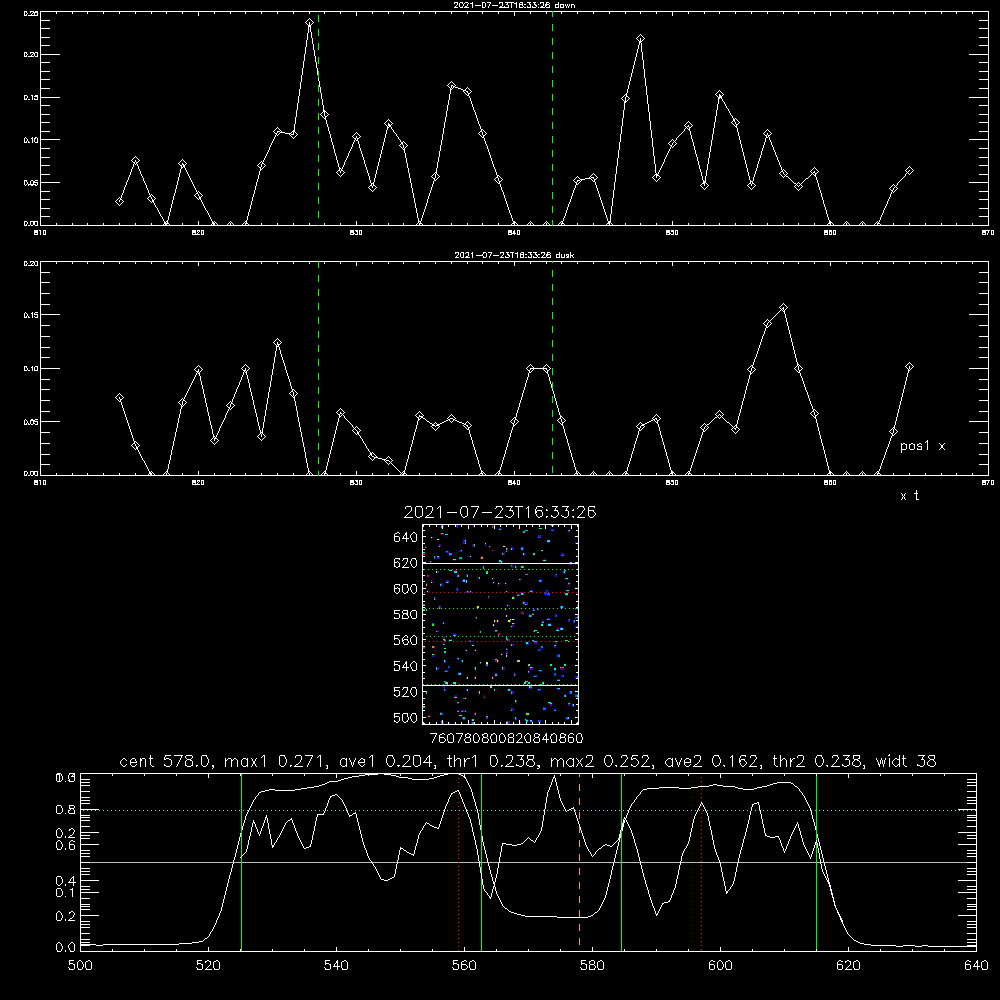Screen dimensions: 1000x1000
Task: Click bottom plot x-axis label 640
Action: coord(976,966)
